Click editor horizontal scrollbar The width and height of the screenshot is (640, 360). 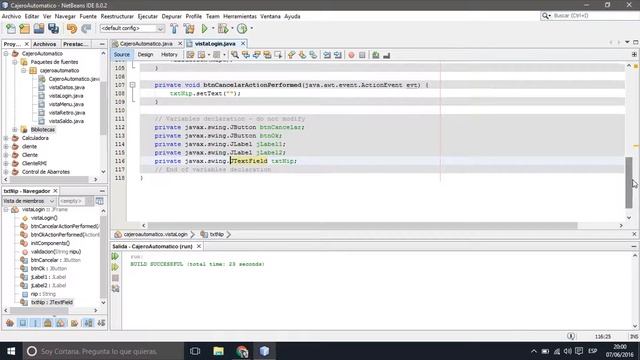362,226
